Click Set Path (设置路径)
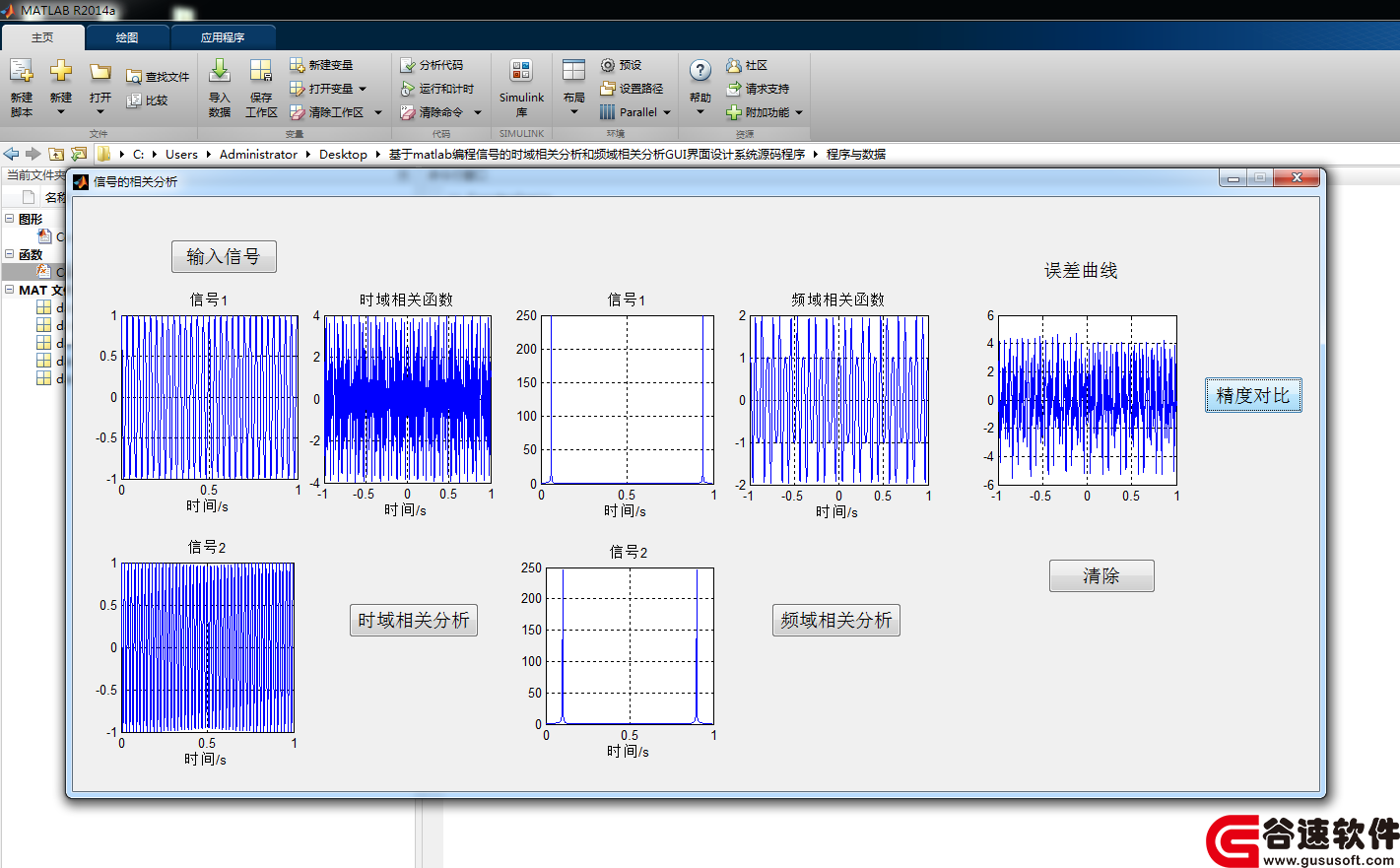This screenshot has height=868, width=1400. pos(632,89)
